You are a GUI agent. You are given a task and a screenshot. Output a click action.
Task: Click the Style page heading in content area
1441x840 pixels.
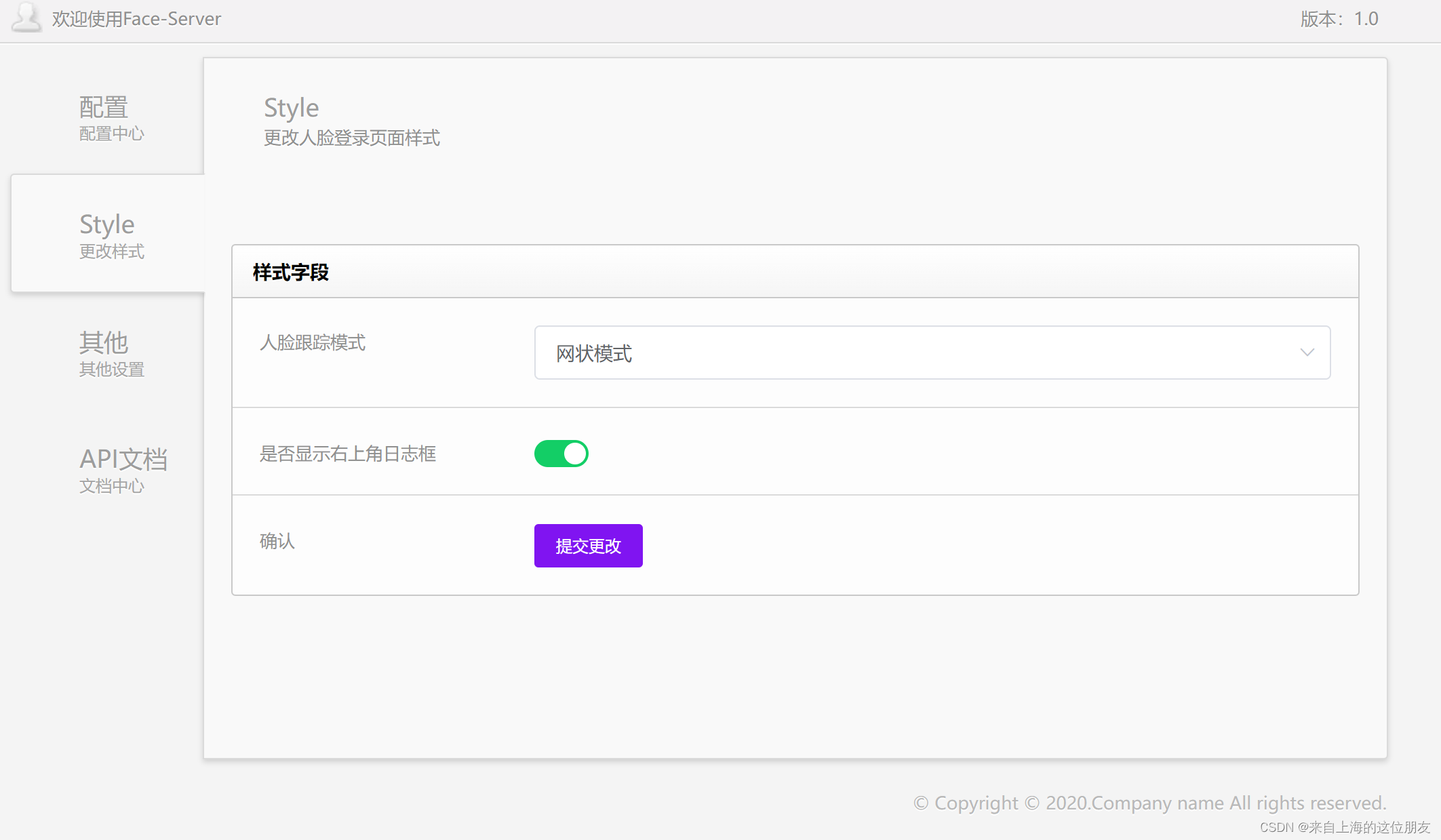pos(292,108)
